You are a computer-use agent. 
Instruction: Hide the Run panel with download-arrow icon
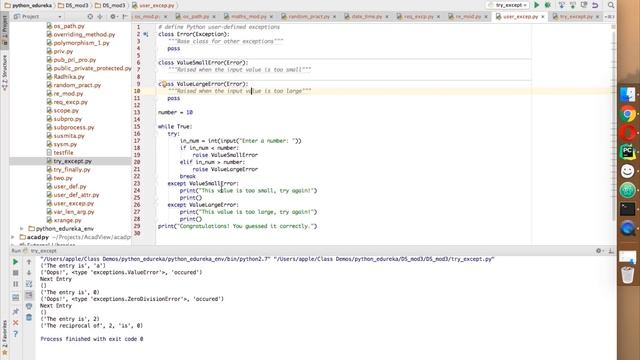611,251
